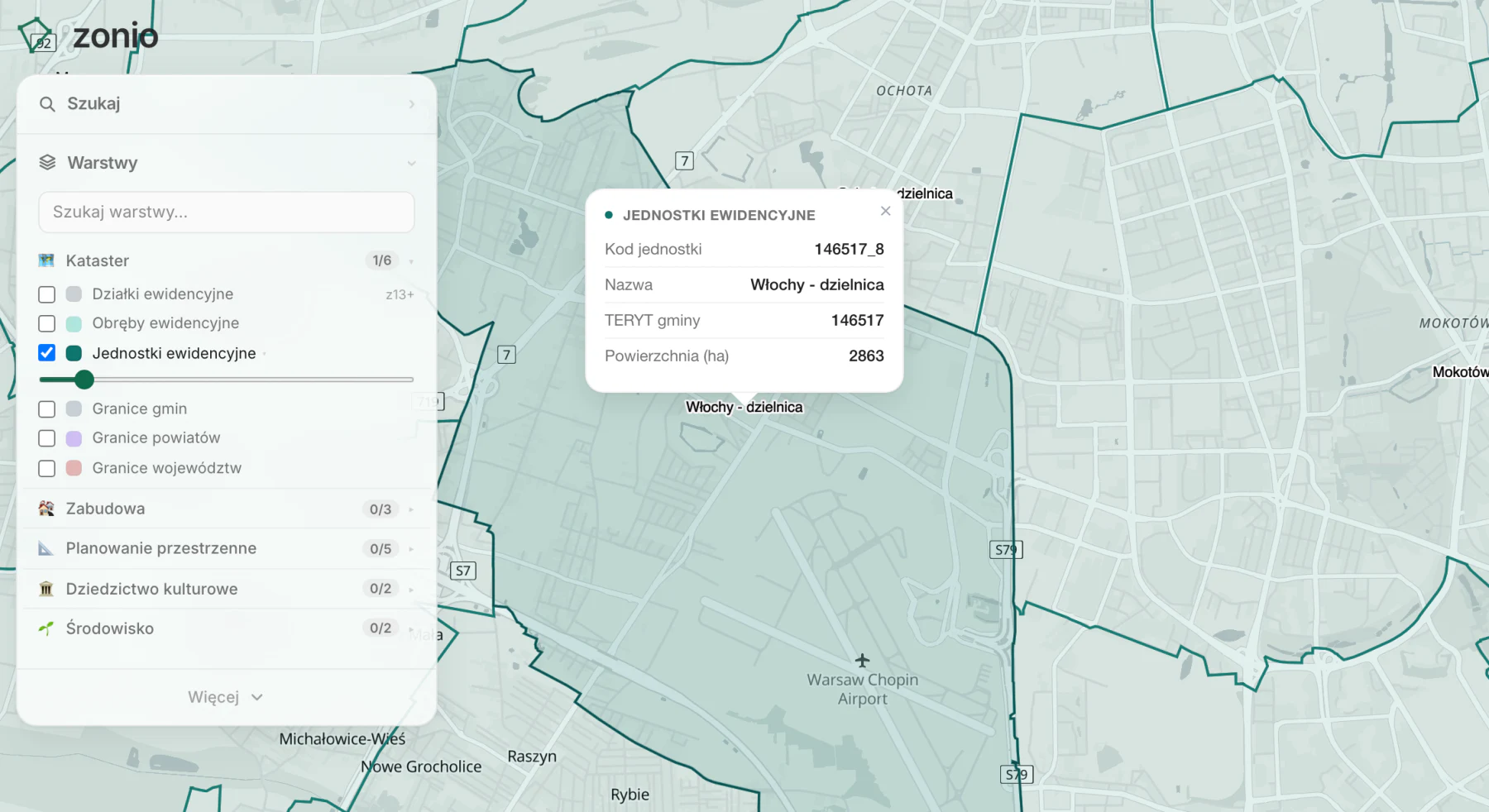Enable the Granice gmin layer checkbox

(47, 408)
